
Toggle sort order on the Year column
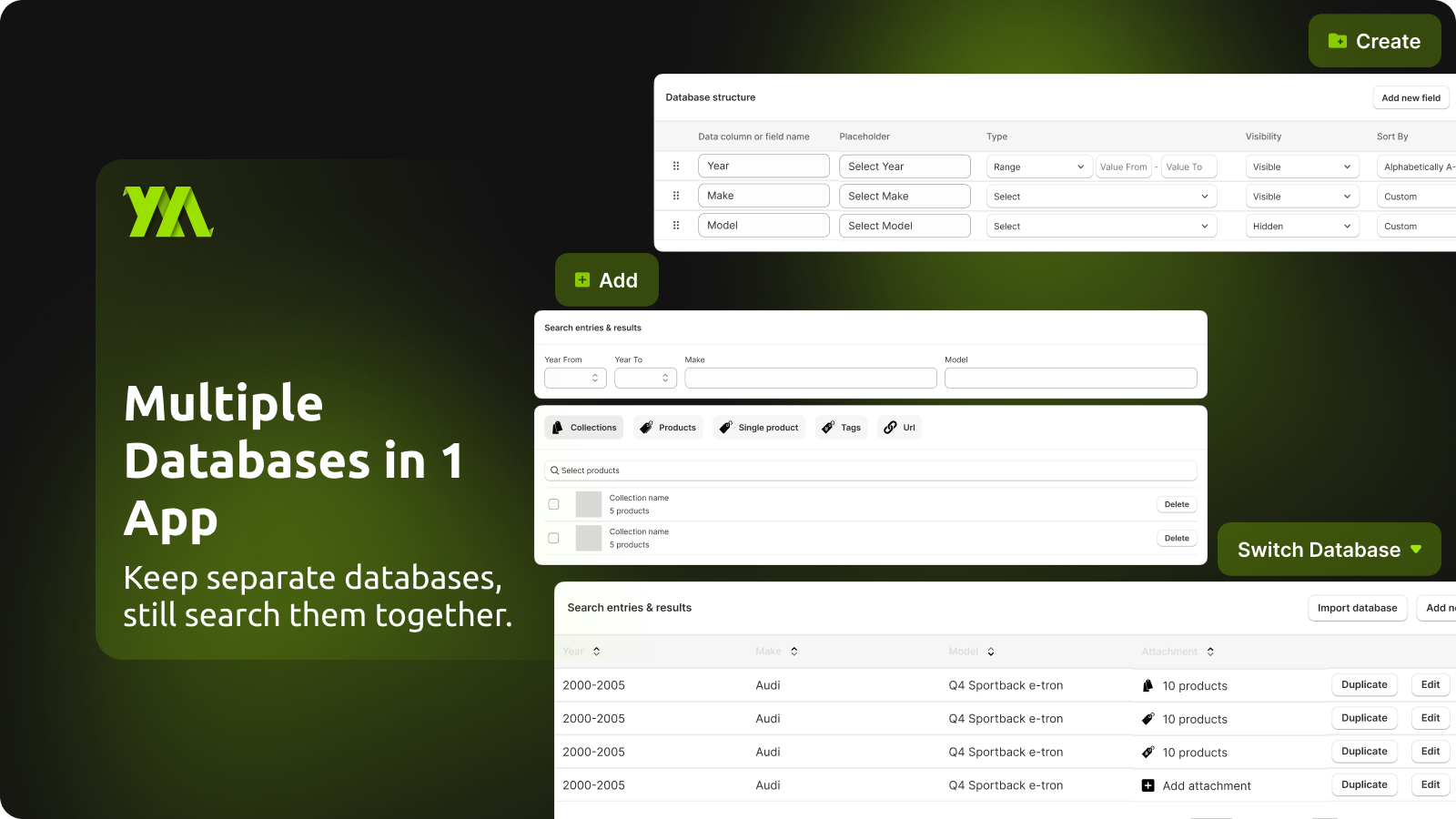tap(597, 651)
